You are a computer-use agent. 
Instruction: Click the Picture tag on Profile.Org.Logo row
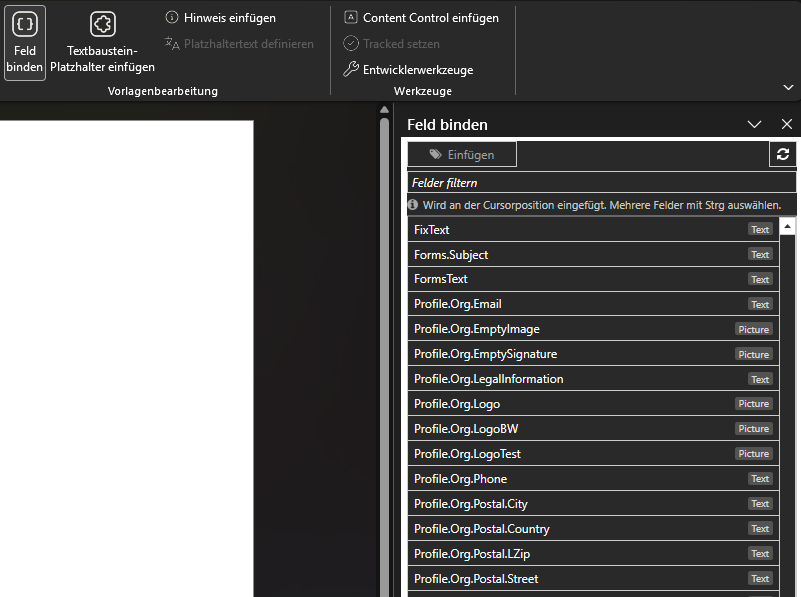[x=753, y=403]
